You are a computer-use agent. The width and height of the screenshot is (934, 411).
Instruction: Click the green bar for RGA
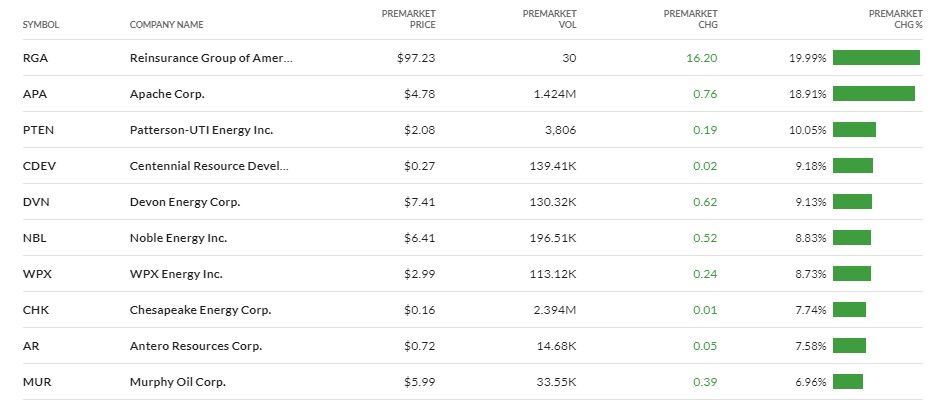coord(876,58)
